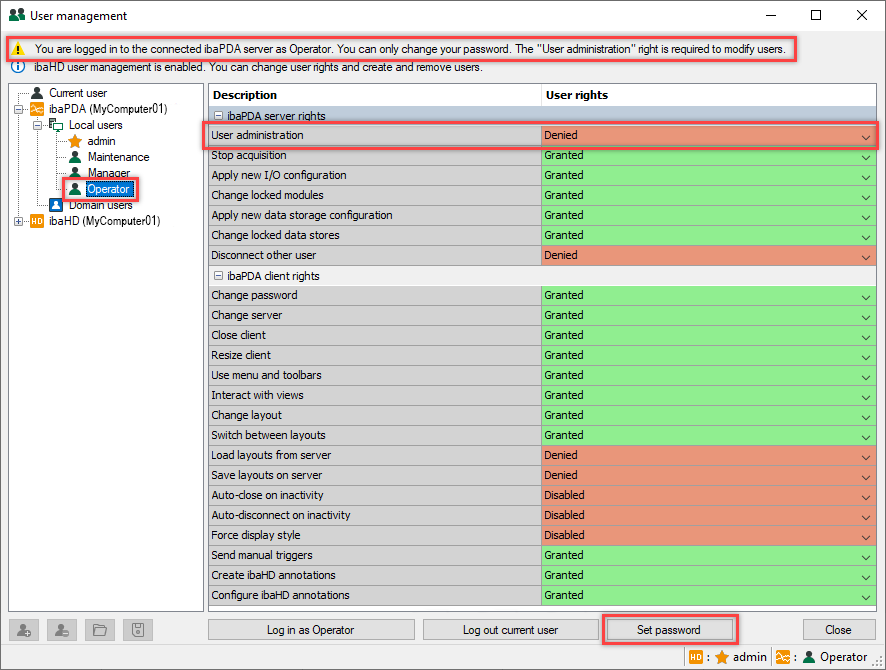Open the Auto-close on inactivity dropdown
The image size is (886, 670).
(865, 496)
